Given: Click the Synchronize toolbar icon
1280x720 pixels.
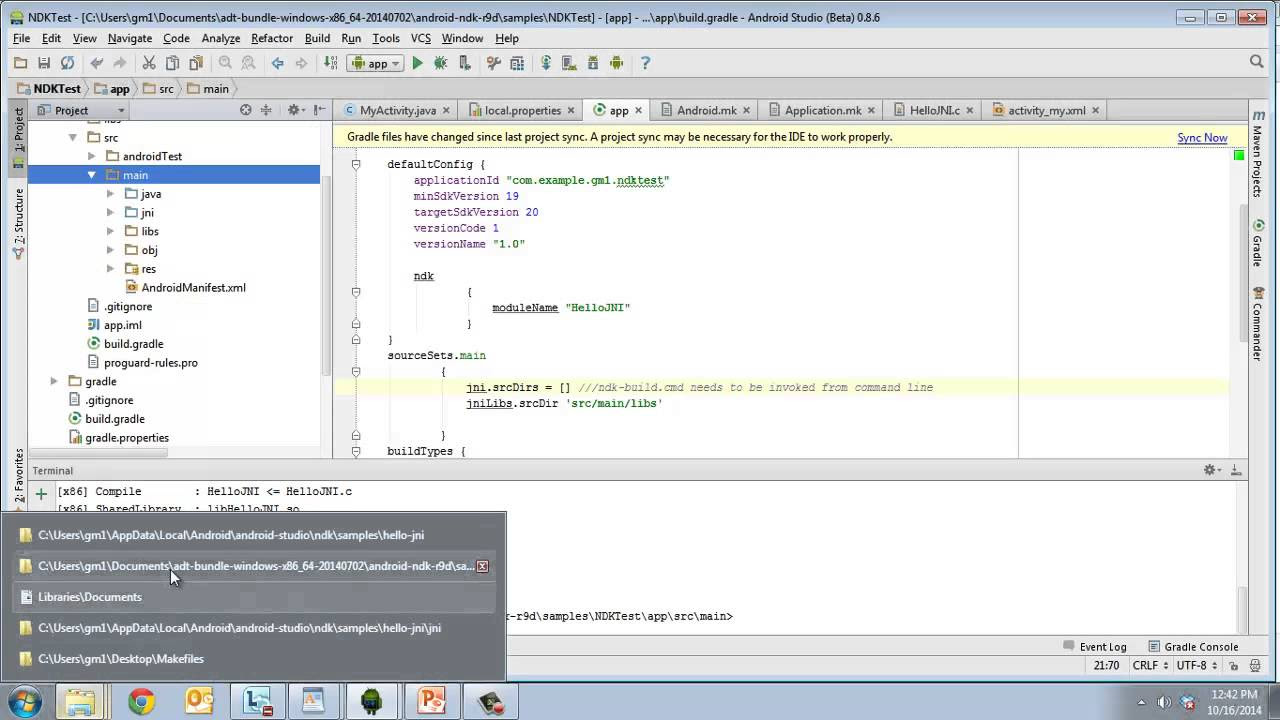Looking at the screenshot, I should [67, 63].
